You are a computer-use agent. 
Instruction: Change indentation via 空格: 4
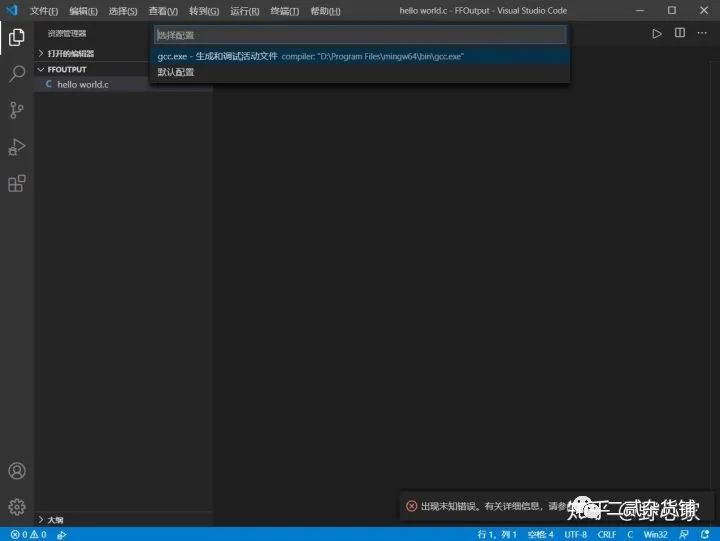(540, 535)
